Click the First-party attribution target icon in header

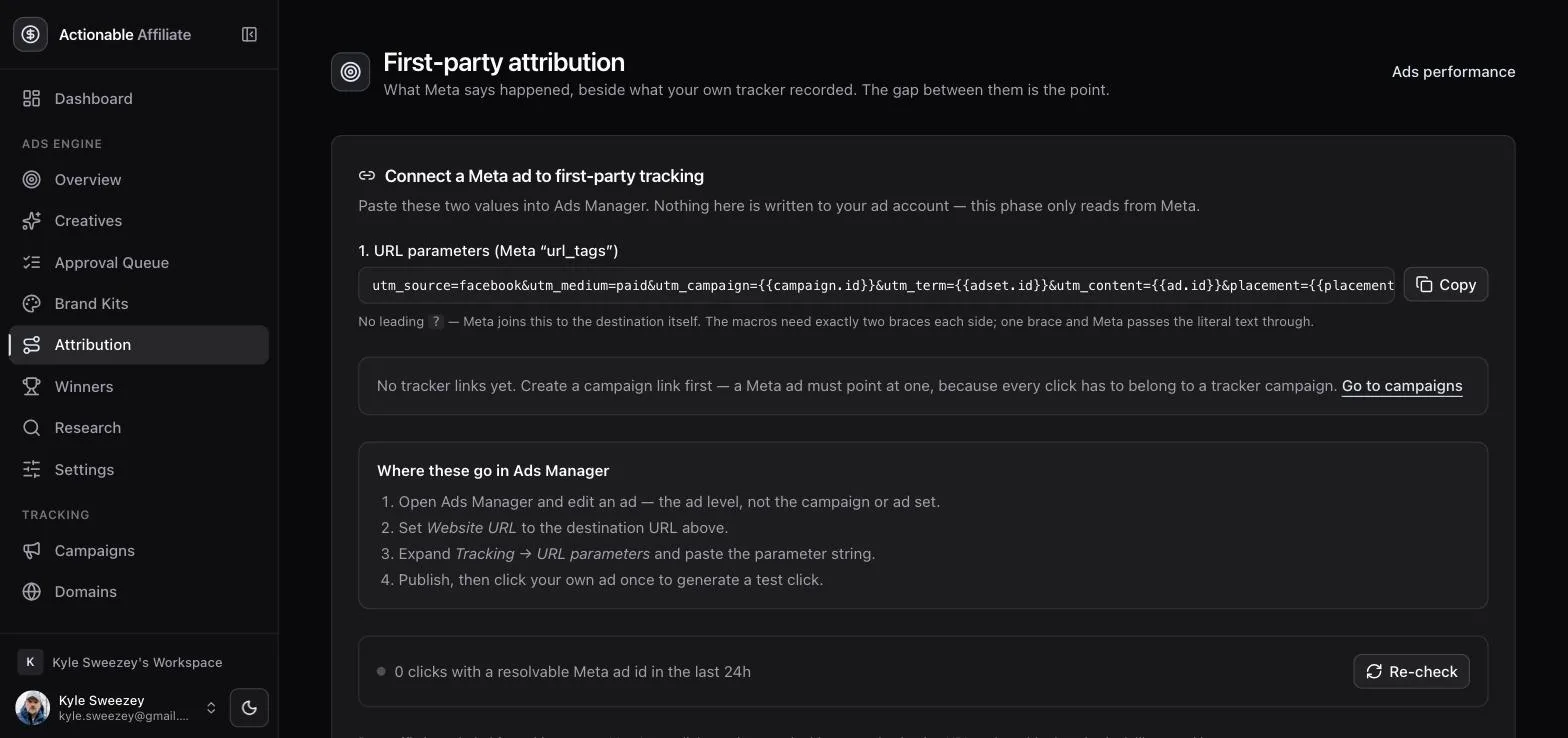coord(351,72)
